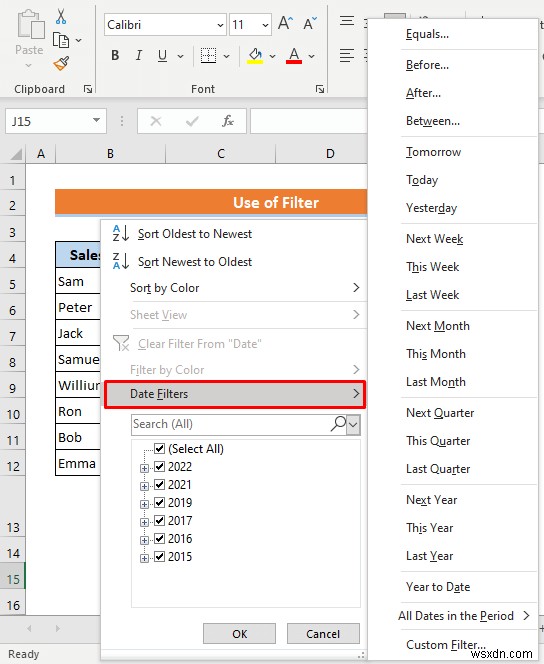Open the Calibri font name dropdown
The image size is (544, 664).
220,25
